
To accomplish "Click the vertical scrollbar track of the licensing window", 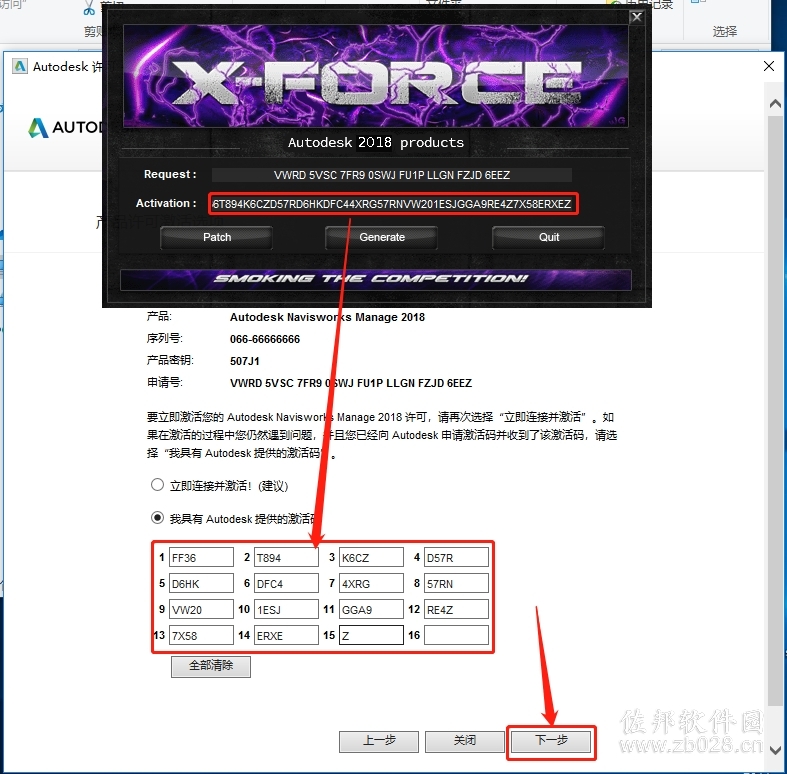I will [x=775, y=427].
